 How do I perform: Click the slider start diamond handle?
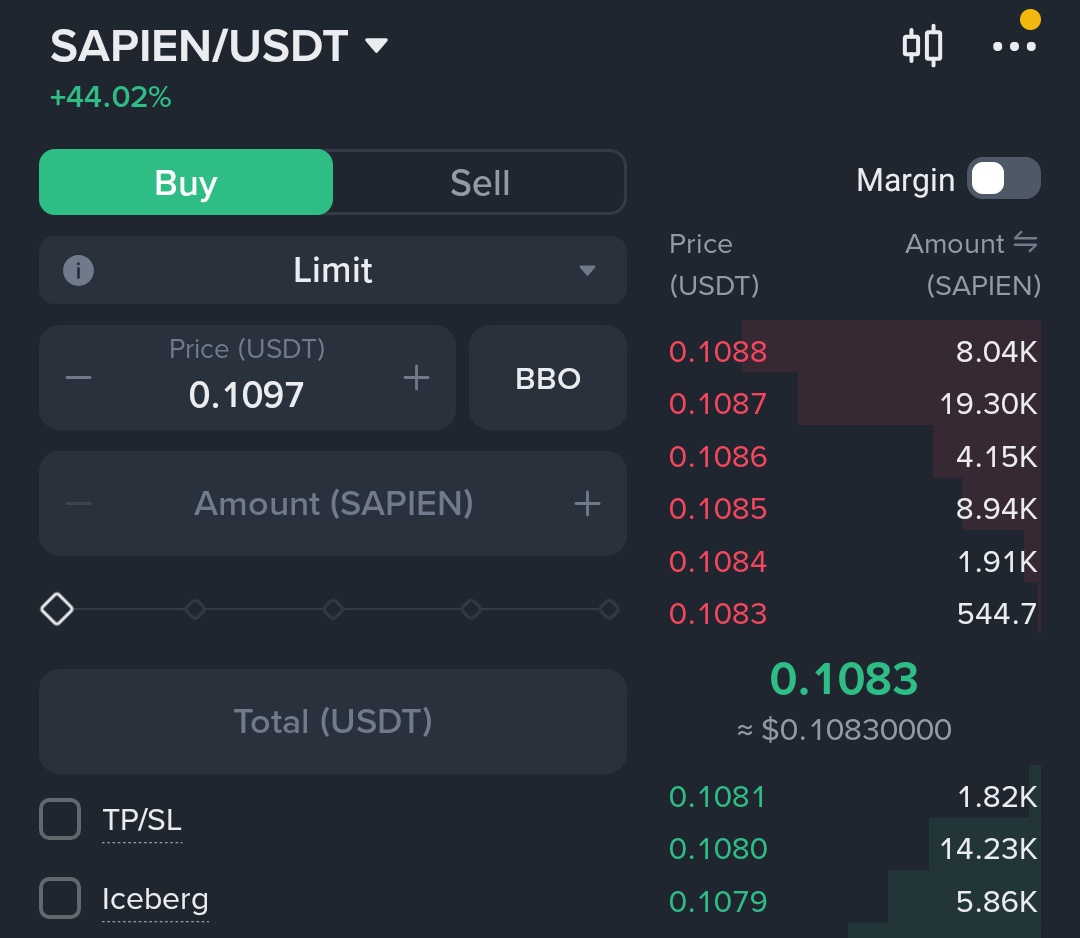point(57,609)
